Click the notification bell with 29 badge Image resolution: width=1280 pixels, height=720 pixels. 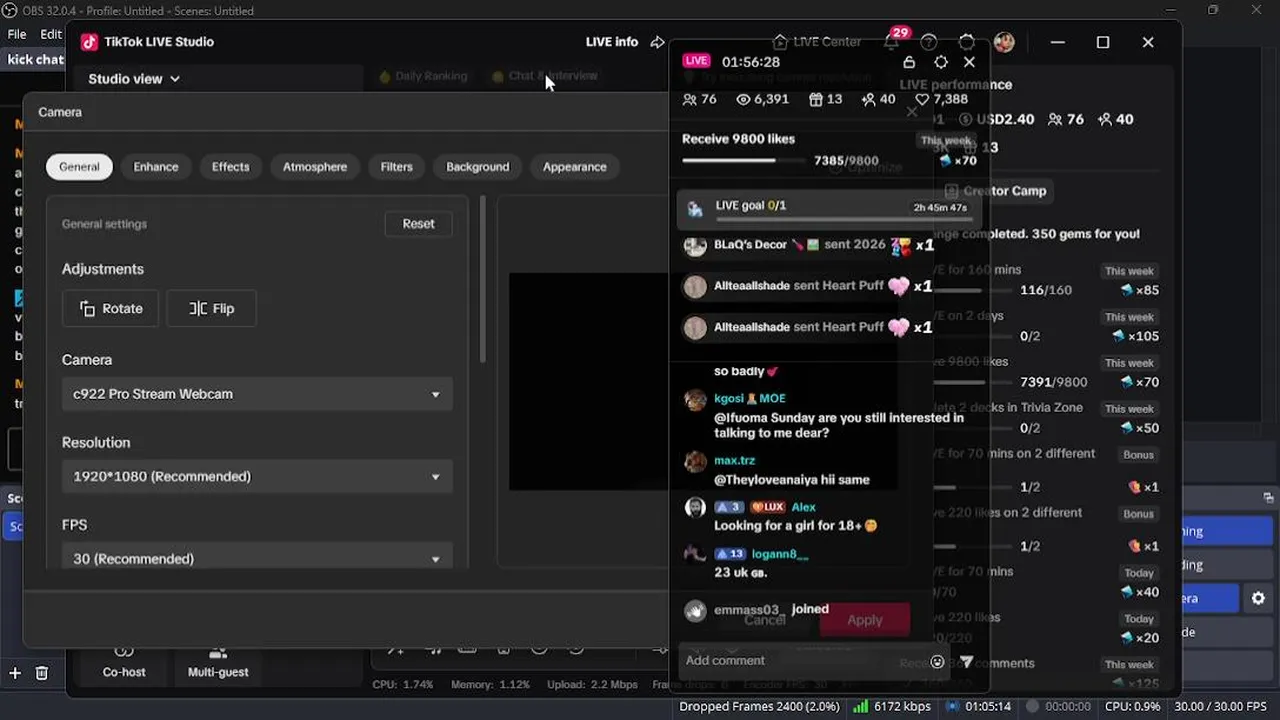(x=892, y=41)
